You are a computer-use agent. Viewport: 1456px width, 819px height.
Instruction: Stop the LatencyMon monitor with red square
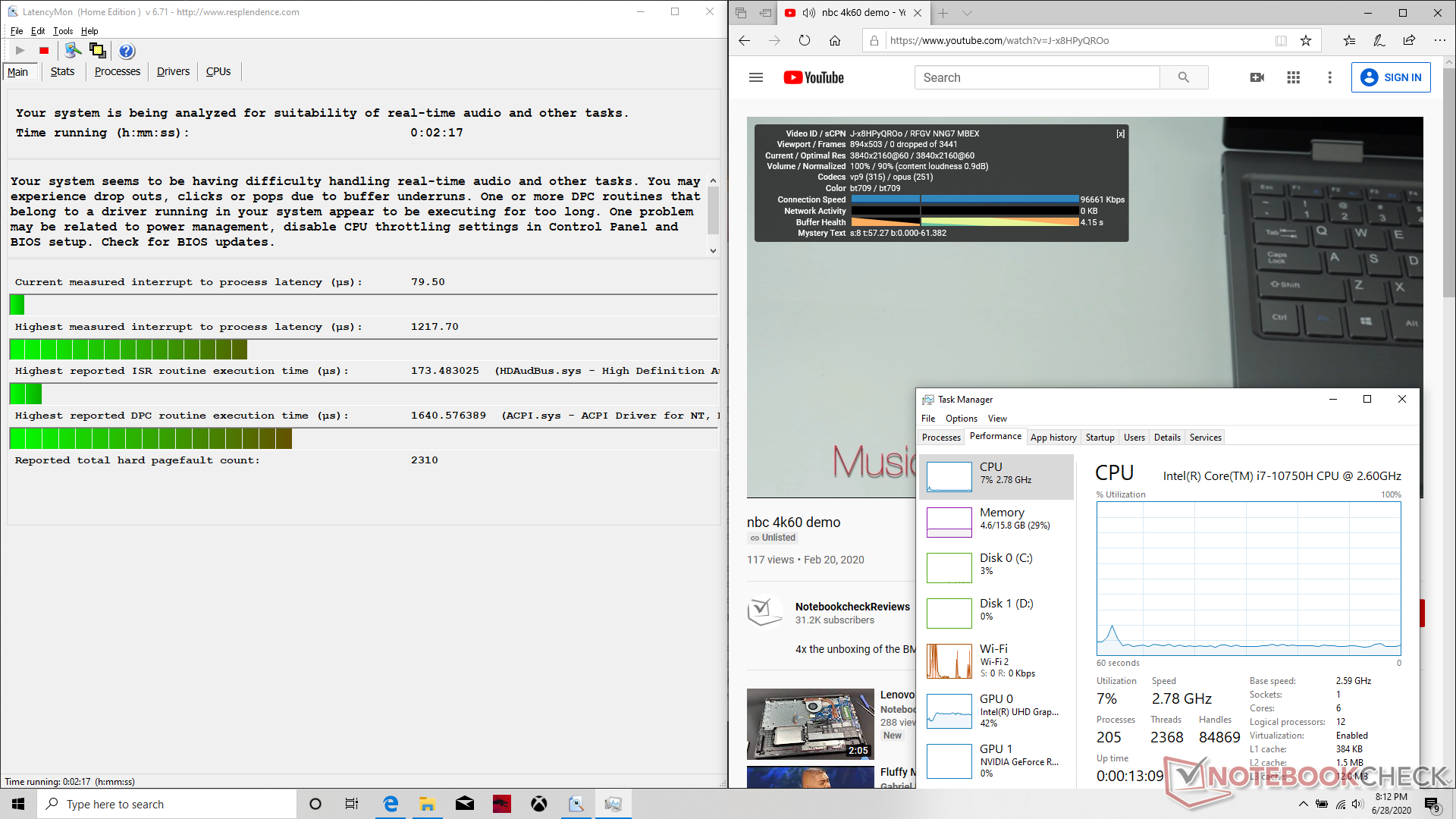click(x=44, y=51)
